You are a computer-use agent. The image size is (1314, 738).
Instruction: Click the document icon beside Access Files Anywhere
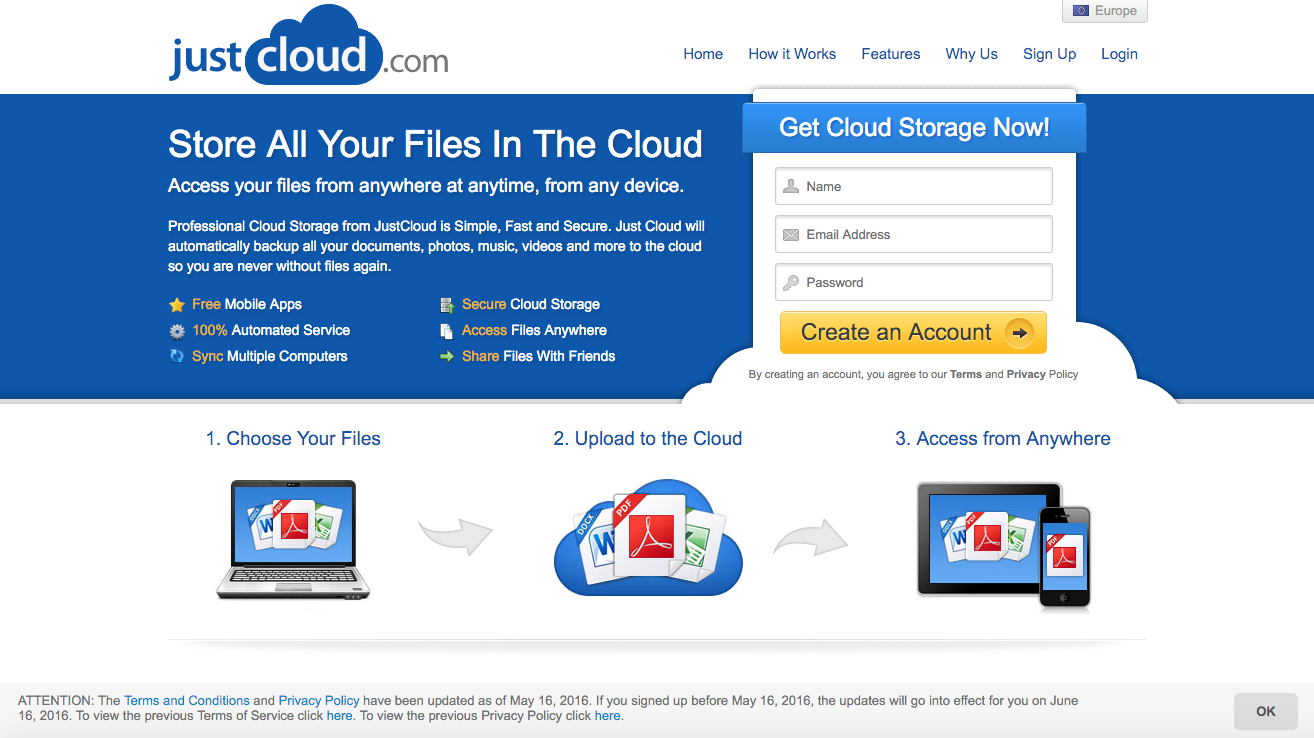click(447, 330)
